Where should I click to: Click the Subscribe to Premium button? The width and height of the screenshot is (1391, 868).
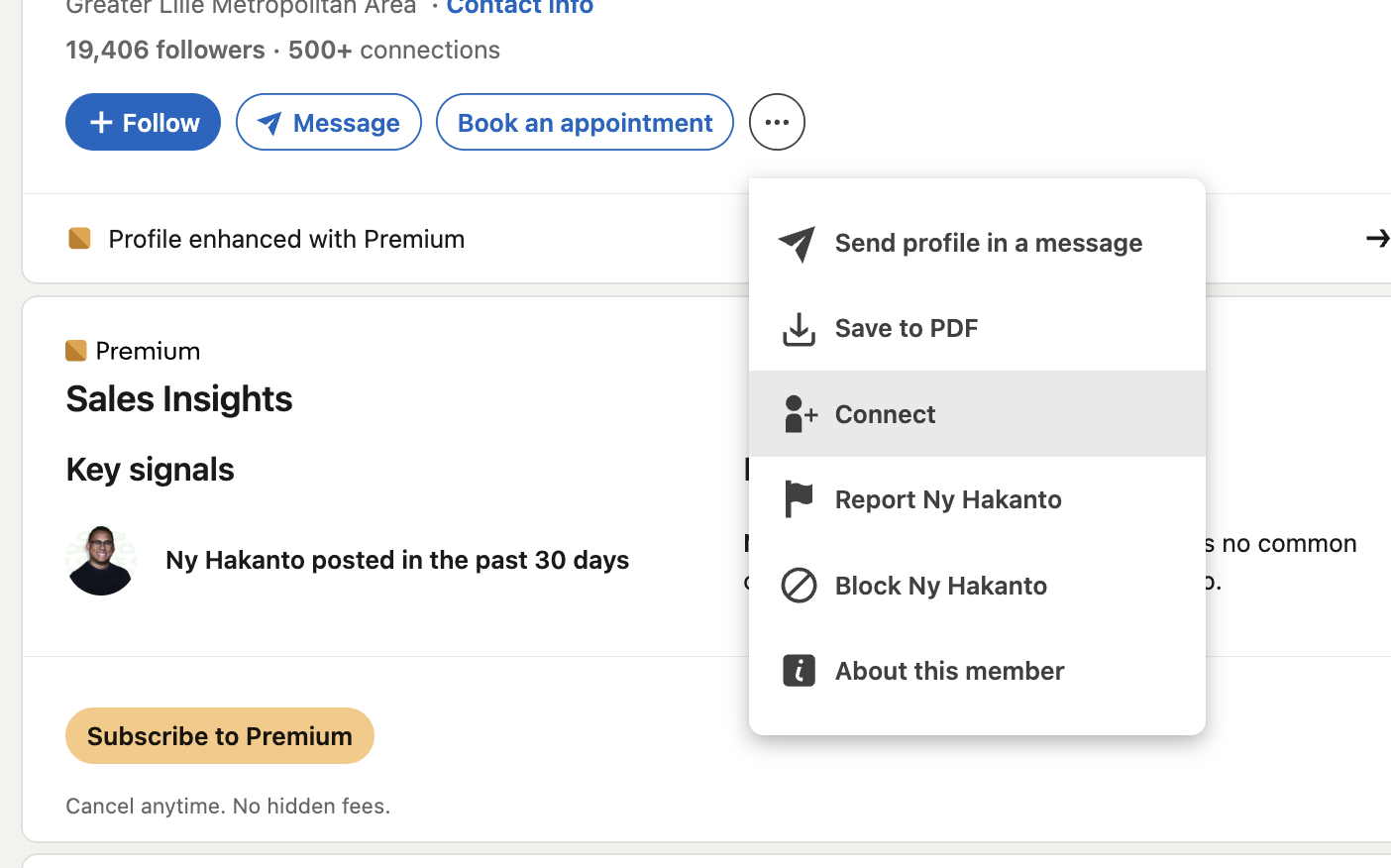(220, 736)
